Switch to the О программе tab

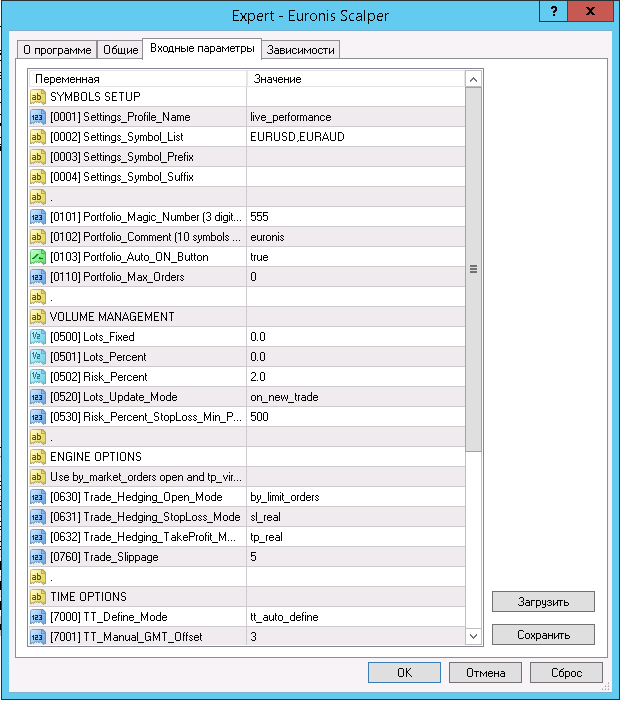pyautogui.click(x=57, y=50)
